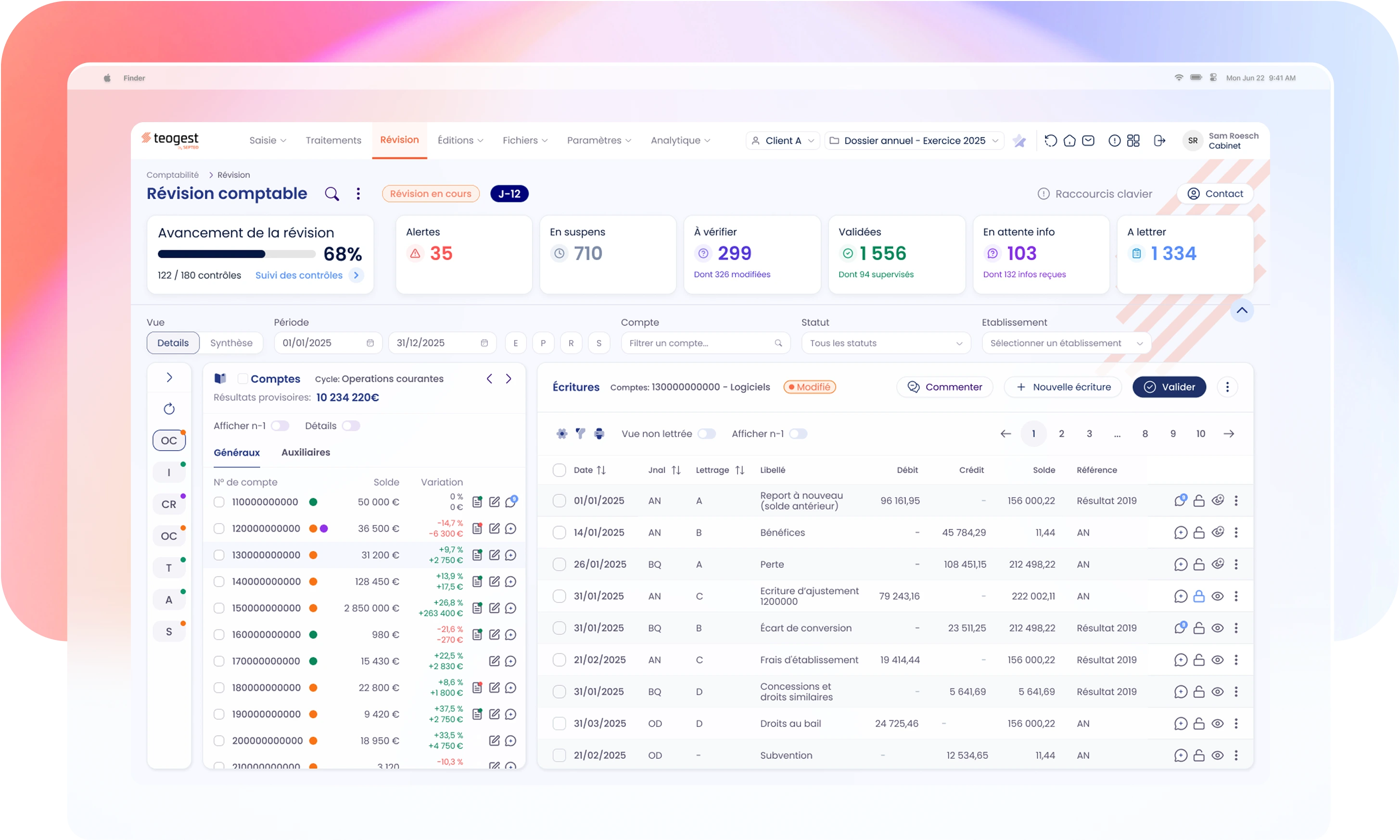This screenshot has height=840, width=1400.
Task: Open the Saisie menu dropdown
Action: [x=267, y=140]
